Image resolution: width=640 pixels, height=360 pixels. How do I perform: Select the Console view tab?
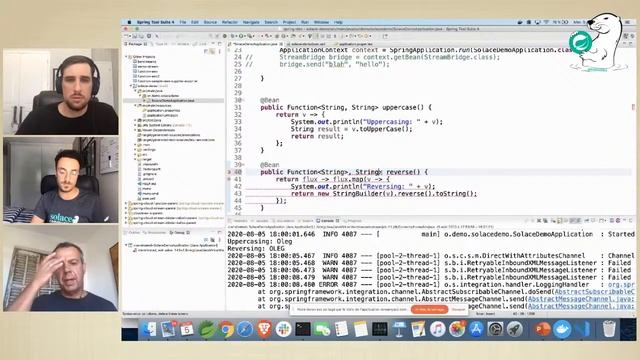(327, 221)
